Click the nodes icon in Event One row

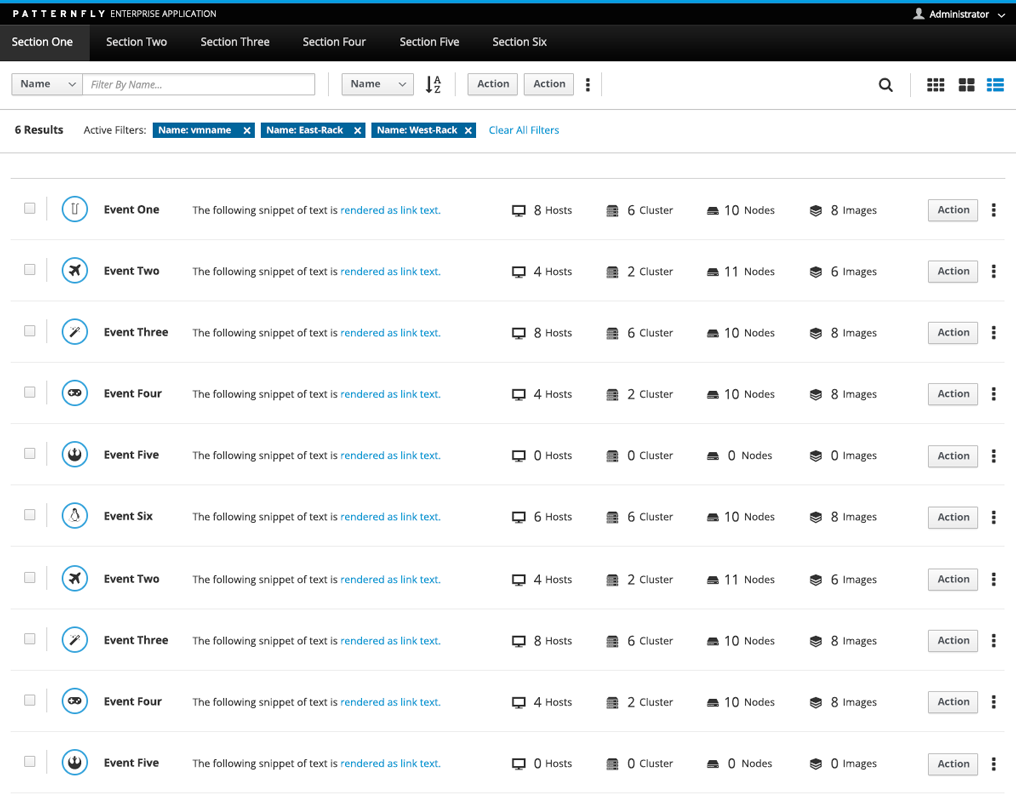[x=712, y=211]
